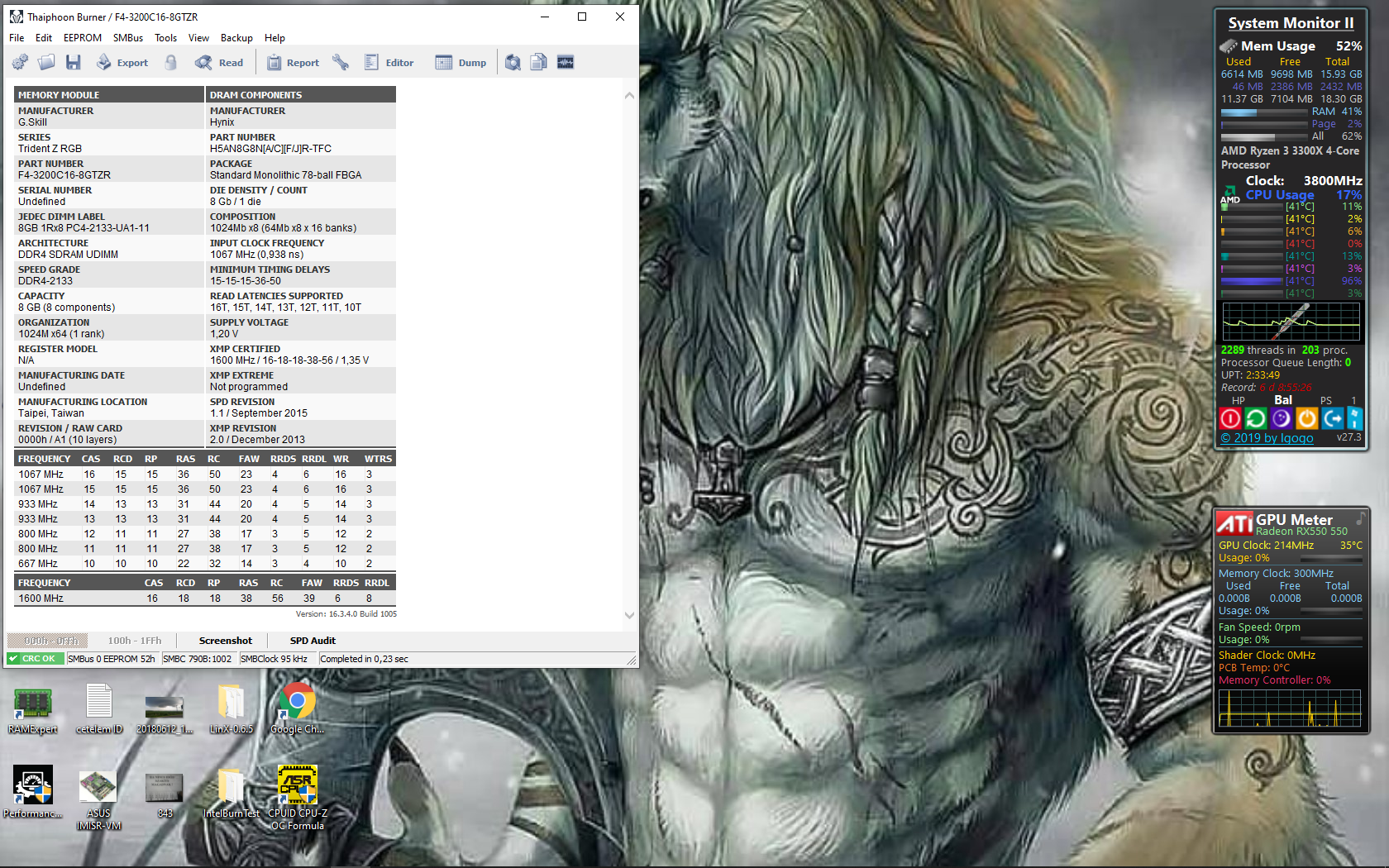Open the Edit menu
This screenshot has width=1389, height=868.
44,38
